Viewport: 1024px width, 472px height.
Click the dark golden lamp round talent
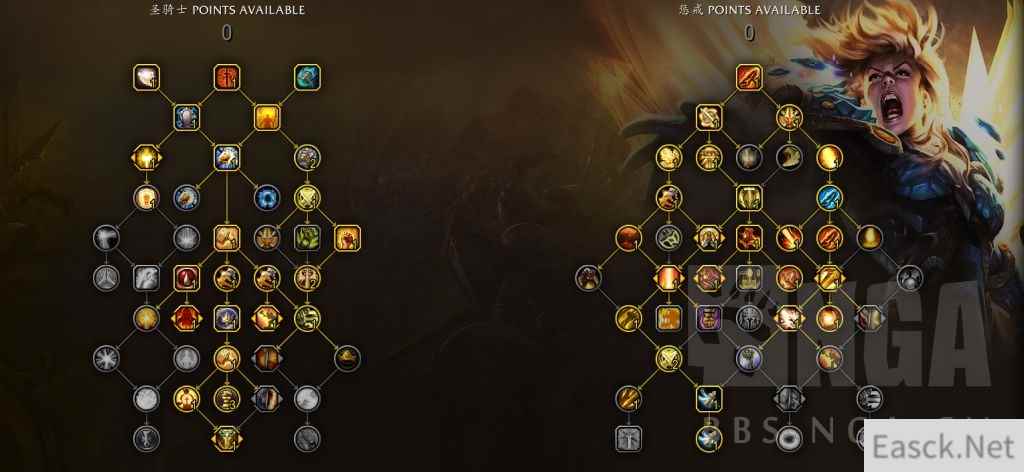point(347,358)
